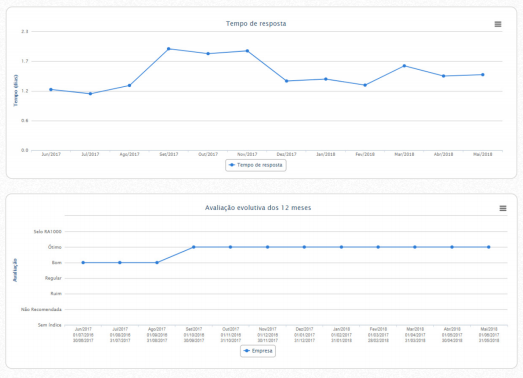Select the Jul/2017 point on response time chart

coord(90,94)
